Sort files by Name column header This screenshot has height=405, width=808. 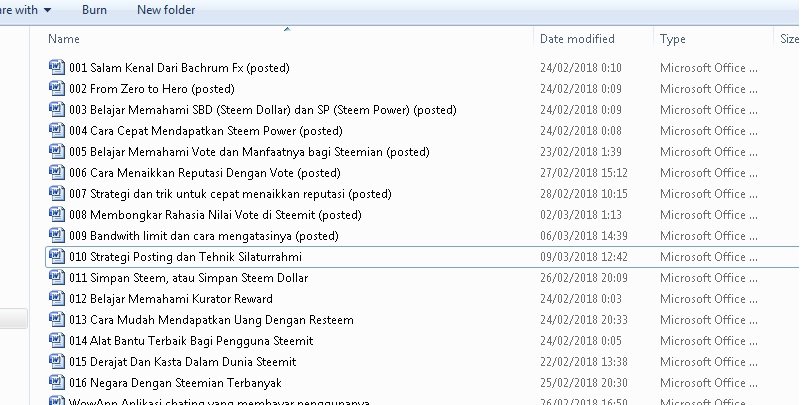click(x=64, y=39)
